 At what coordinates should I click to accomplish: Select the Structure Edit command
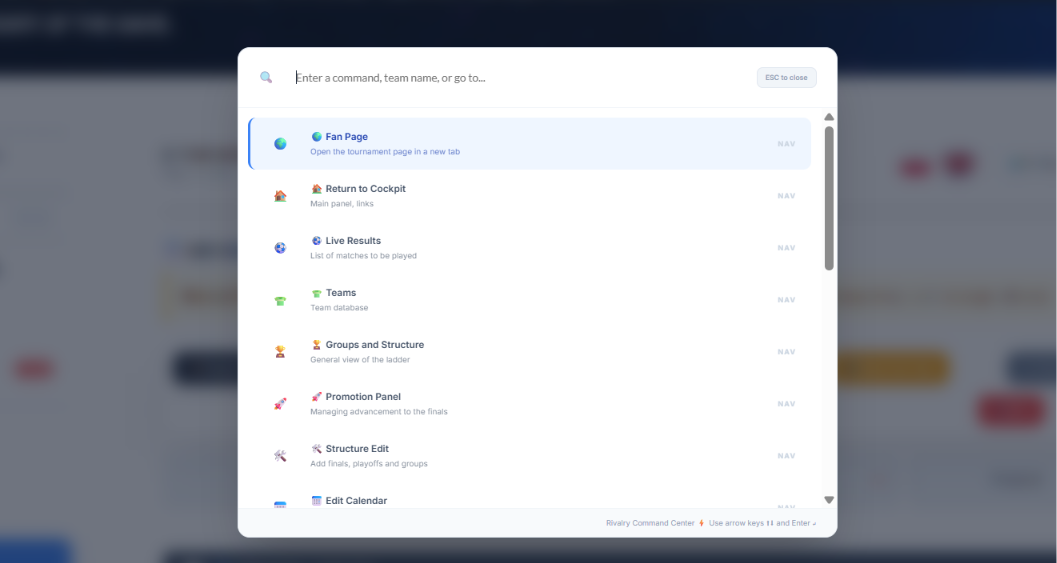pyautogui.click(x=530, y=456)
